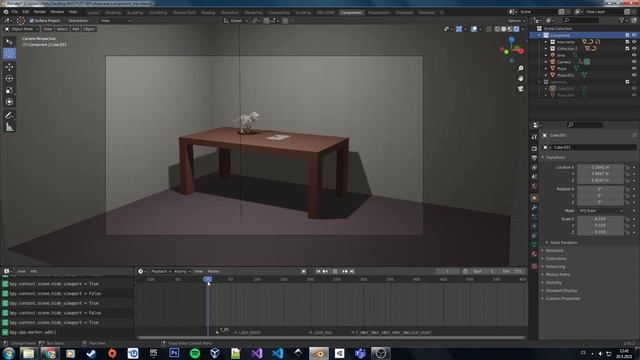
Task: Open Microsoft Teams from the taskbar
Action: pyautogui.click(x=360, y=353)
